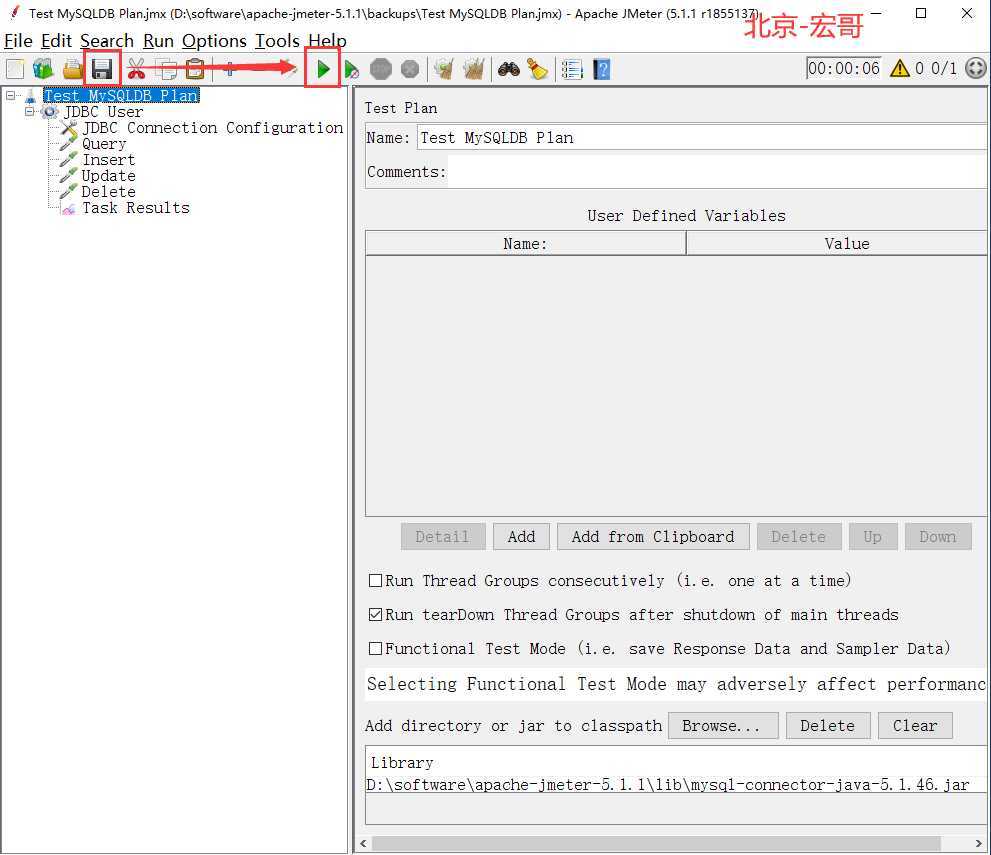Click the Detail button
The image size is (991, 855).
point(442,537)
